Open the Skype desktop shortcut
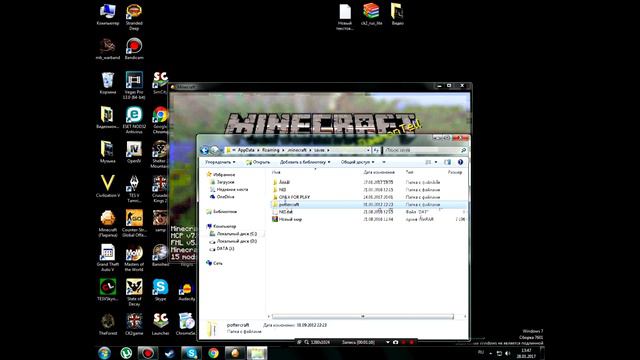The image size is (640, 360). click(x=160, y=290)
